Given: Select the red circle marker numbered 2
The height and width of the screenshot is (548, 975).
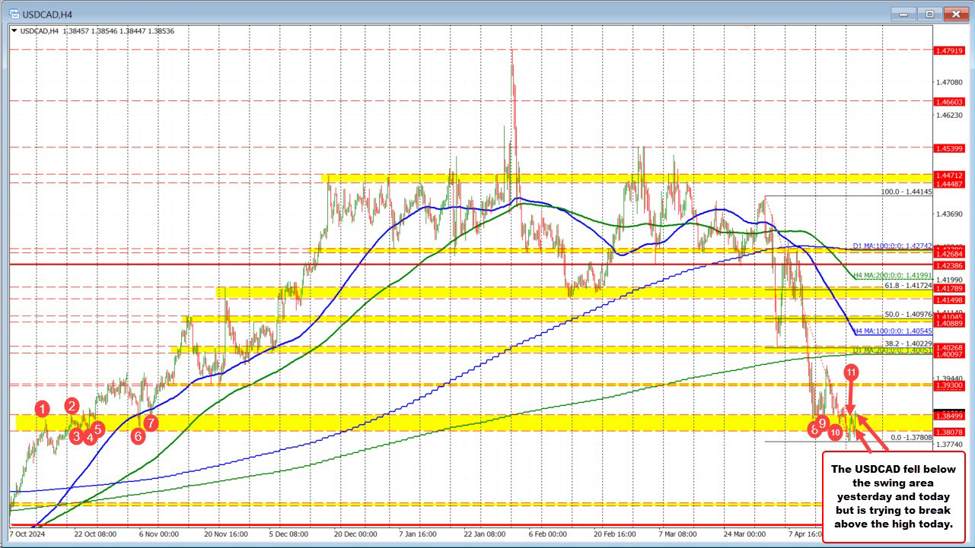Looking at the screenshot, I should (x=72, y=405).
